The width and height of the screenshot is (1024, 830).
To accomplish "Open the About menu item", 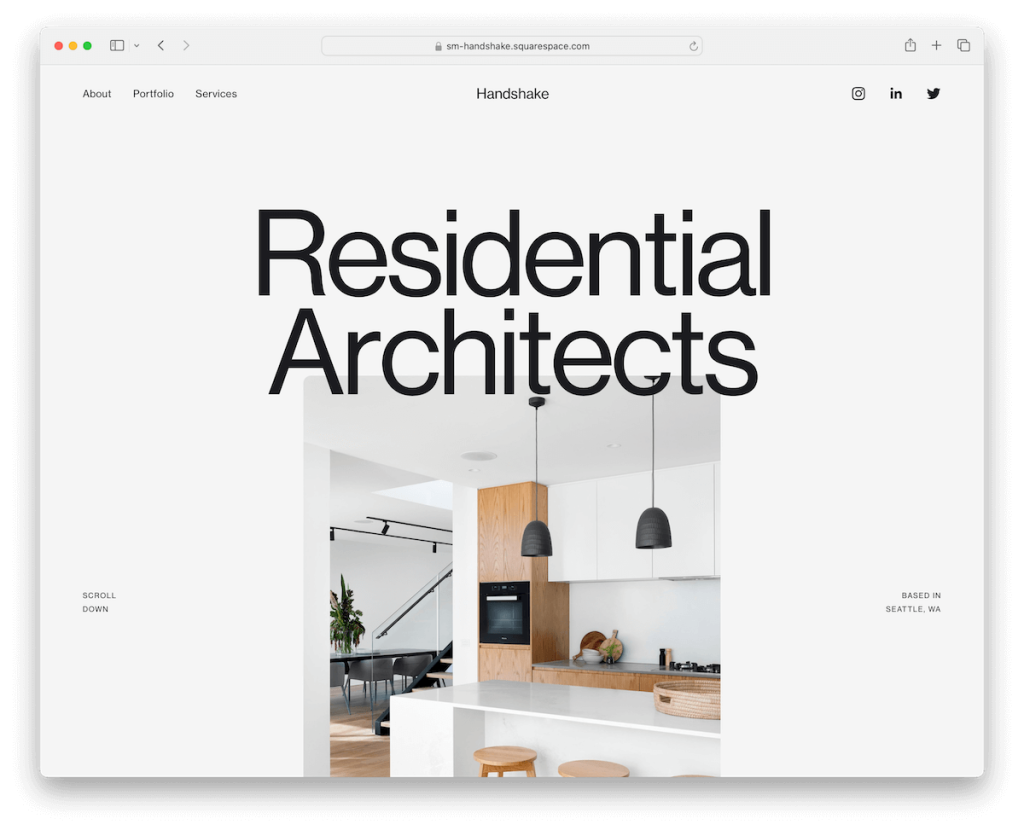I will [x=97, y=94].
